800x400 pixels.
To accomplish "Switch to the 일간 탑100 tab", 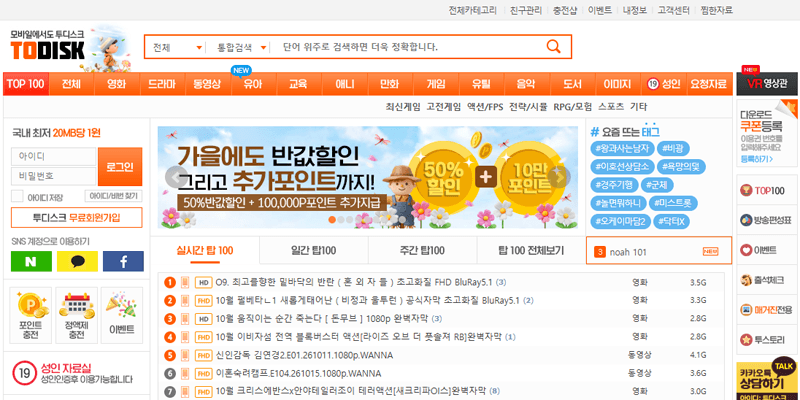I will (x=313, y=251).
